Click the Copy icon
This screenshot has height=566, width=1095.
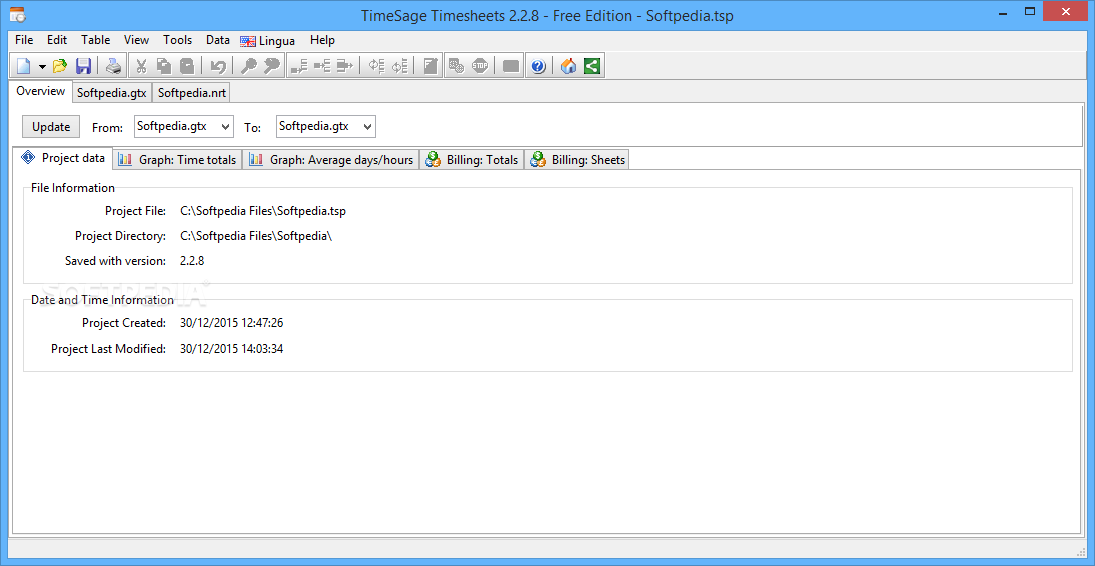tap(164, 66)
